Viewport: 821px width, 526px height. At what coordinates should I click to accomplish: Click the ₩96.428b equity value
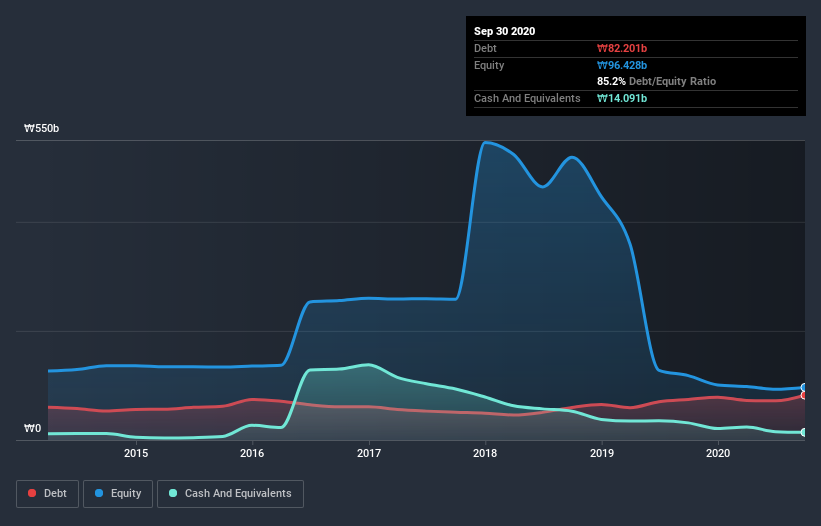(x=622, y=65)
